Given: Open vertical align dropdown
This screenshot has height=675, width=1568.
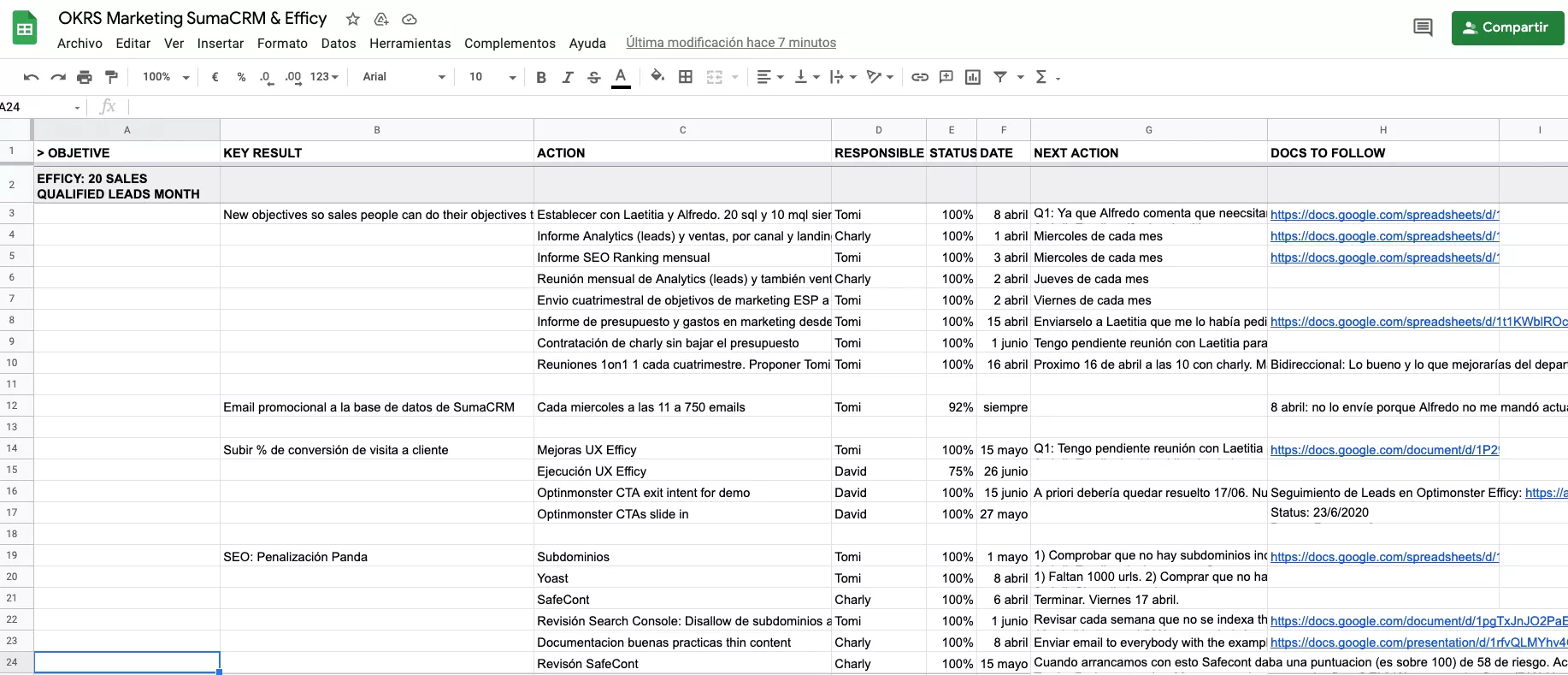Looking at the screenshot, I should tap(807, 77).
